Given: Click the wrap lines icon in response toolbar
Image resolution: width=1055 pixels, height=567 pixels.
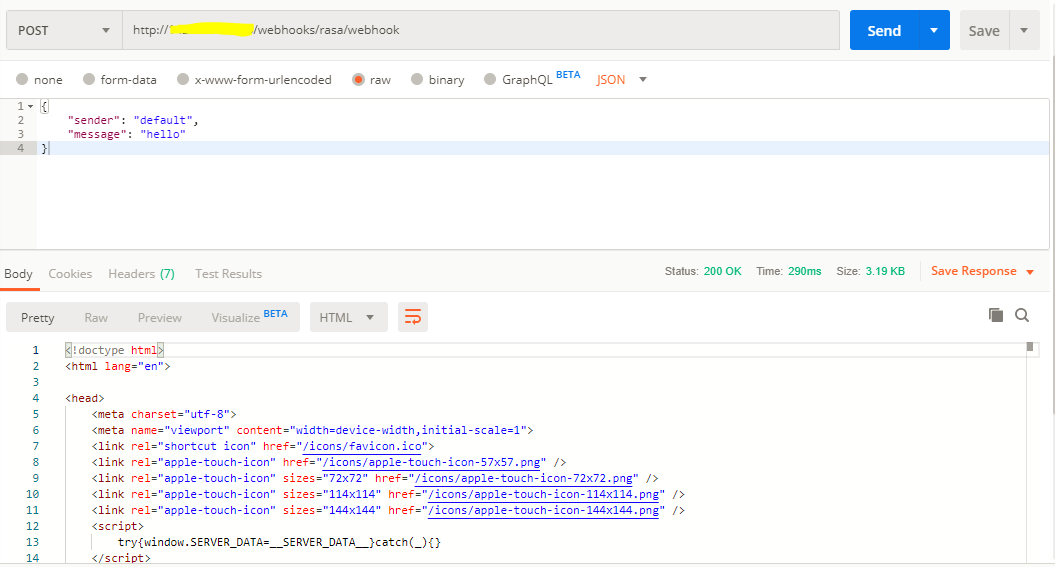Looking at the screenshot, I should tap(412, 317).
